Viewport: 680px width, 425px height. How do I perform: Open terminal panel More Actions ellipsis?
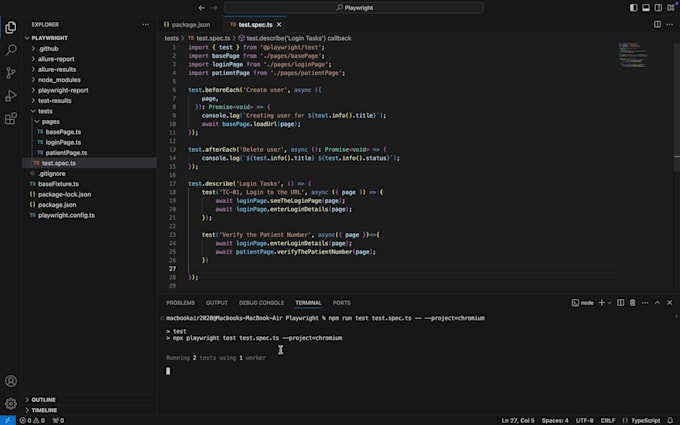(x=645, y=303)
